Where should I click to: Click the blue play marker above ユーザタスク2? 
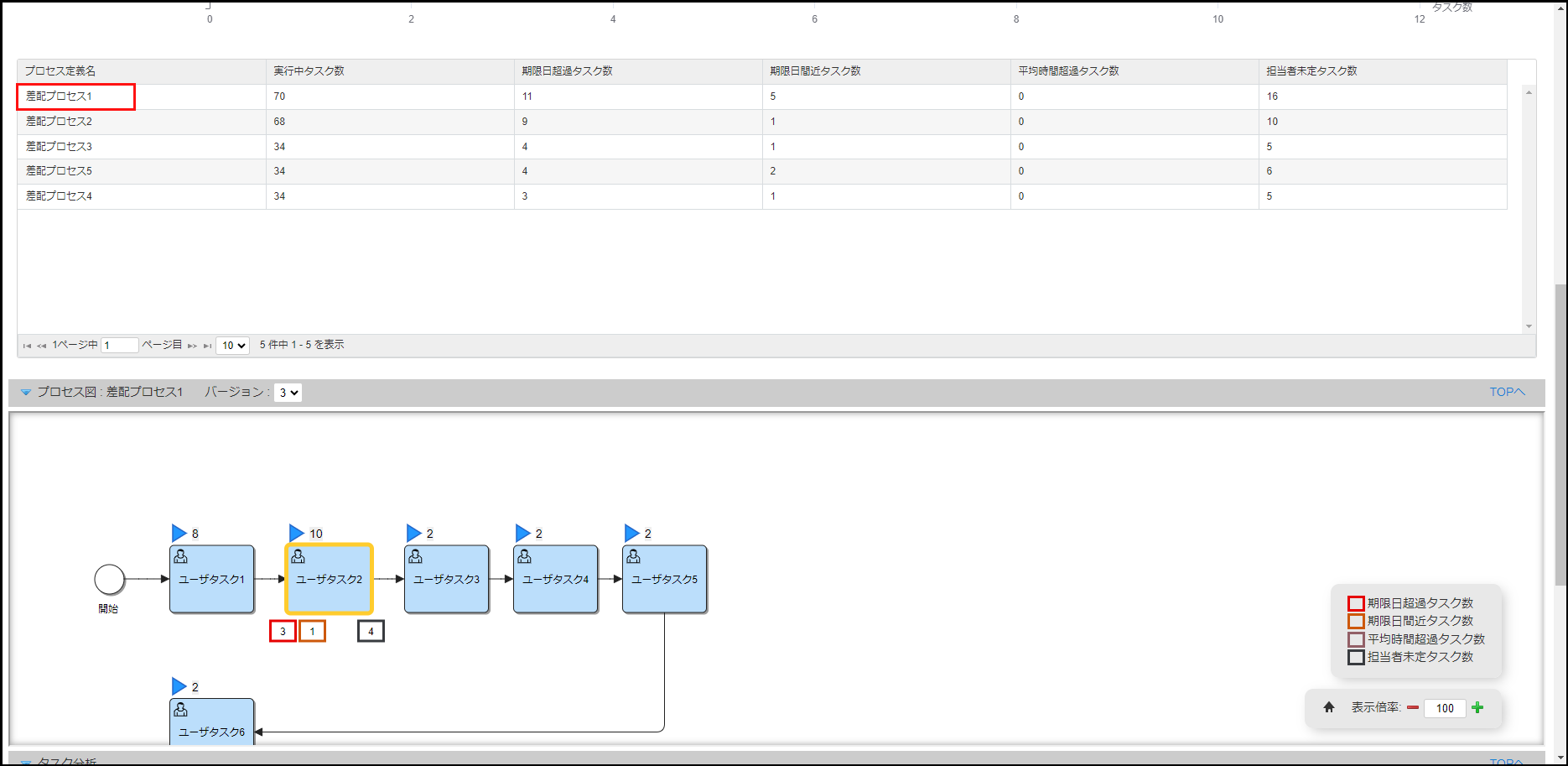pyautogui.click(x=296, y=533)
